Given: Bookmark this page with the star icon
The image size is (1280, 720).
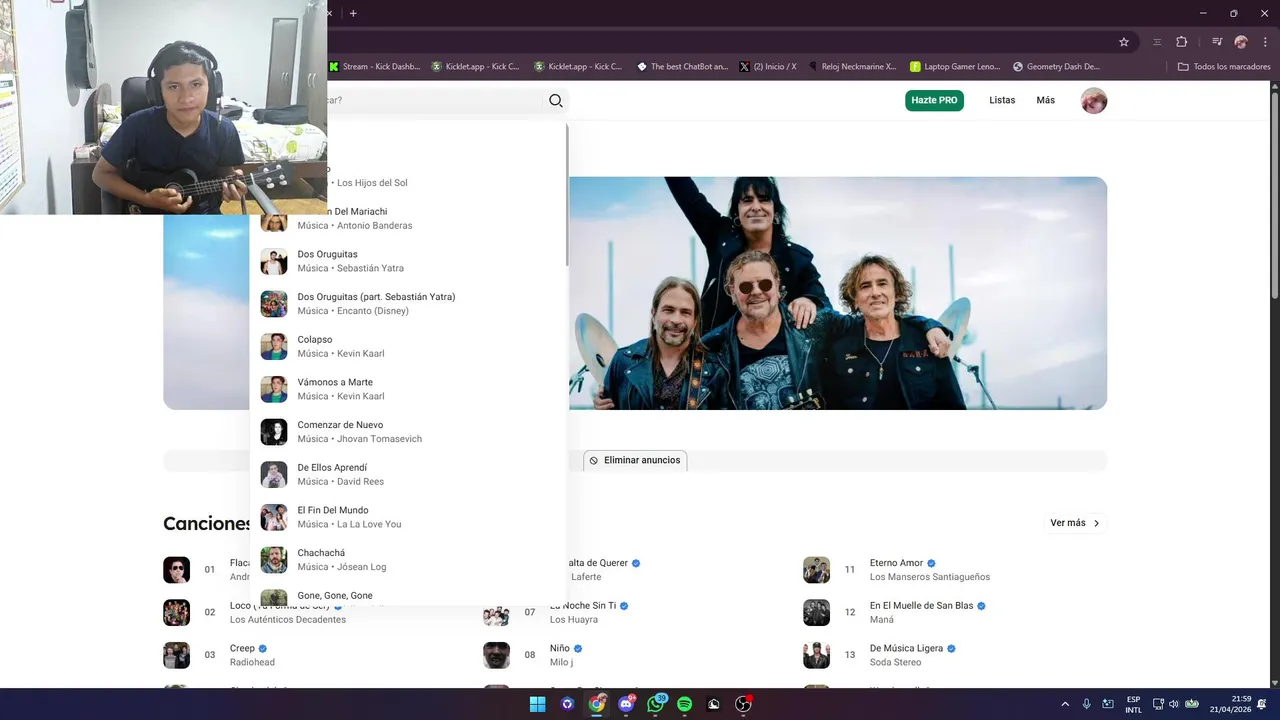Looking at the screenshot, I should click(x=1124, y=42).
